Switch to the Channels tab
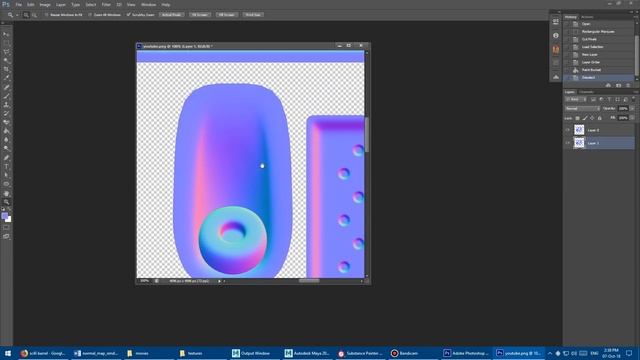 [x=587, y=92]
